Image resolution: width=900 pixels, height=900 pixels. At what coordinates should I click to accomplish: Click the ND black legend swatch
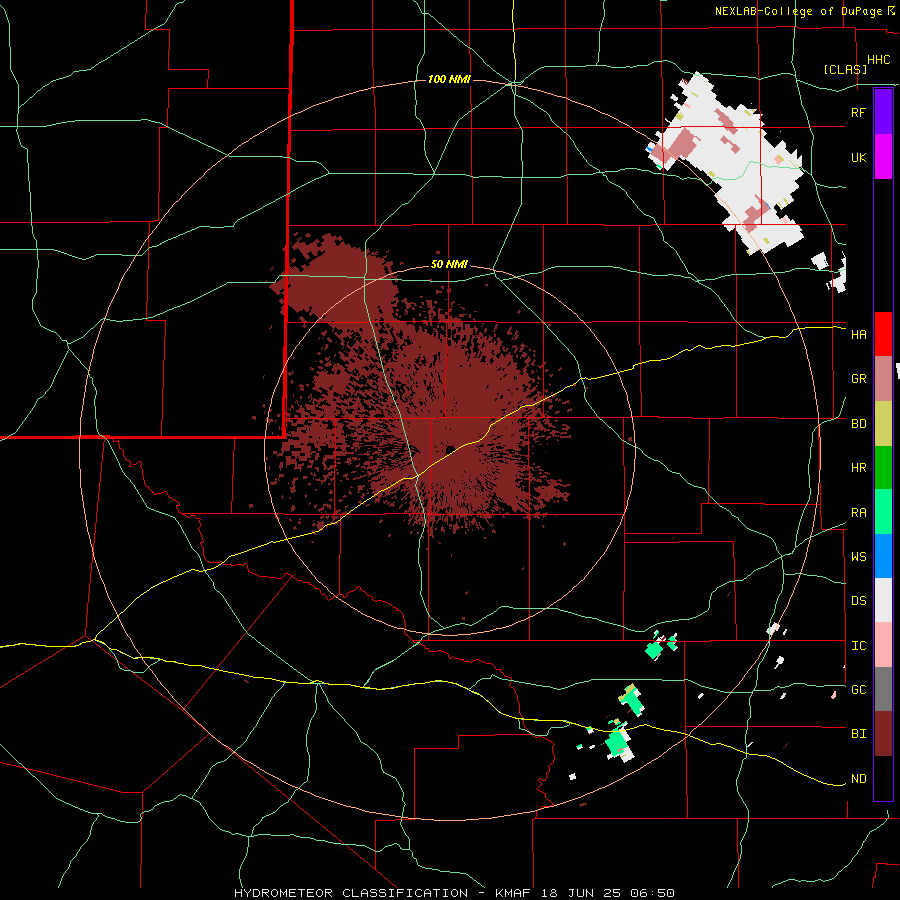(883, 778)
